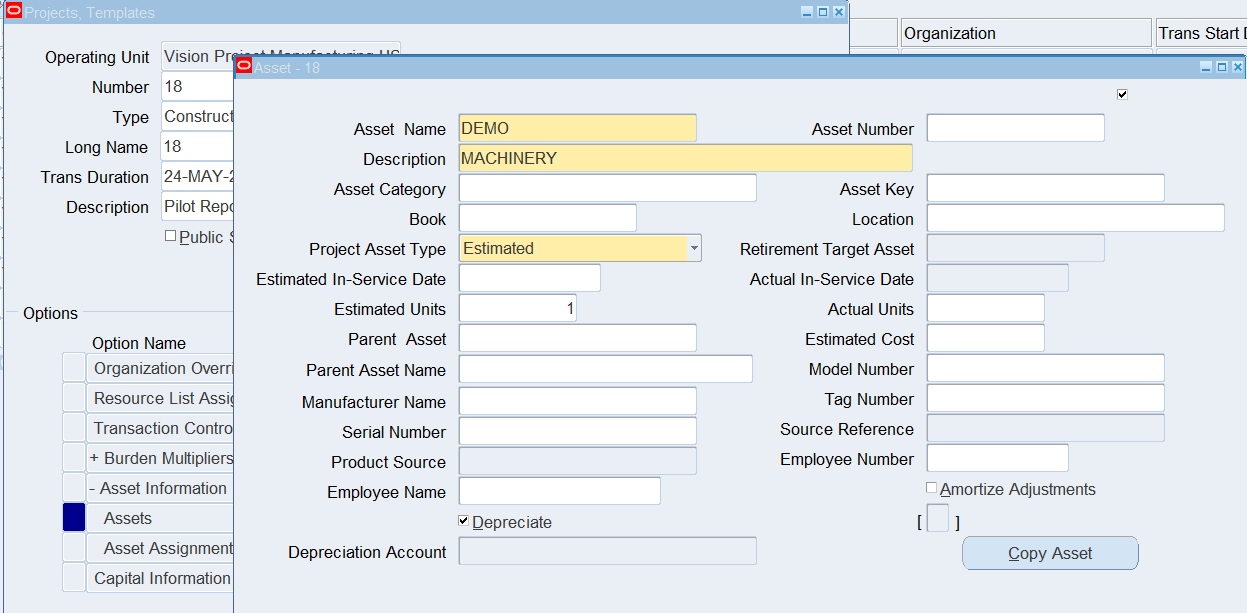1247x613 pixels.
Task: Click the Model Number field
Action: pyautogui.click(x=1046, y=368)
